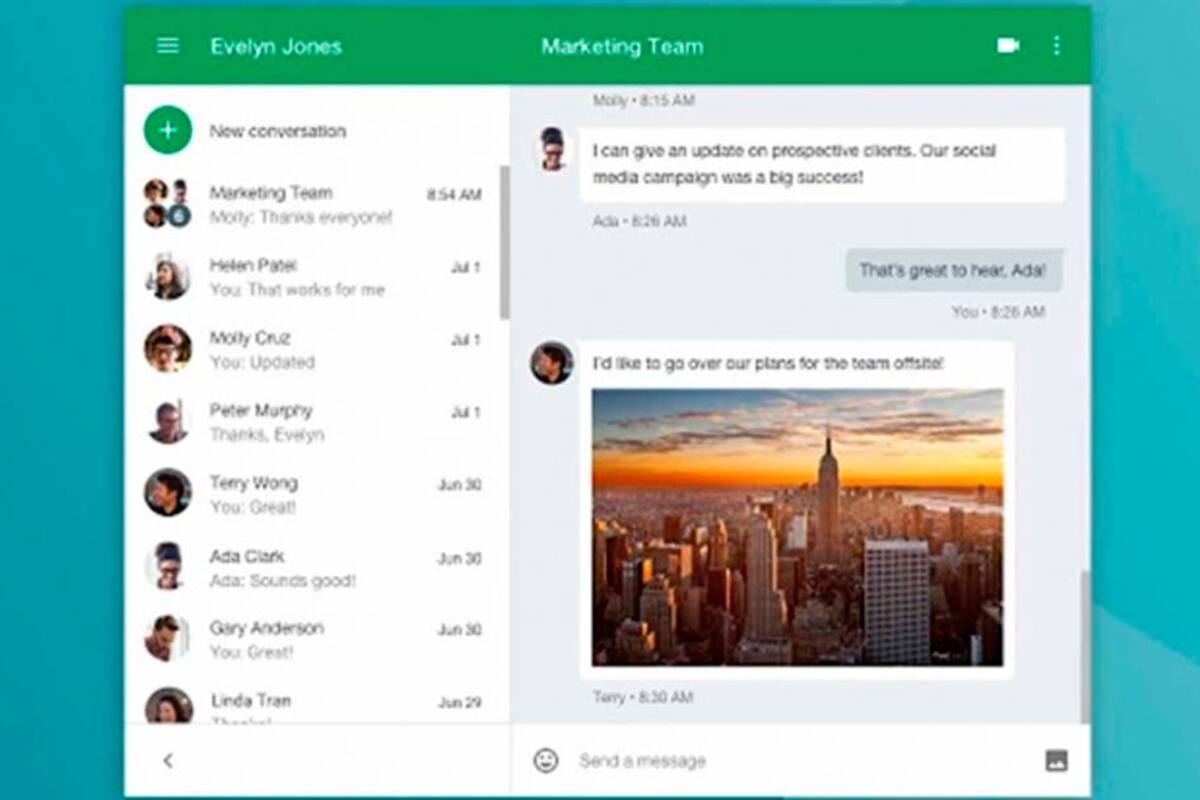1200x800 pixels.
Task: Open the Helen Patel conversation
Action: coord(312,277)
